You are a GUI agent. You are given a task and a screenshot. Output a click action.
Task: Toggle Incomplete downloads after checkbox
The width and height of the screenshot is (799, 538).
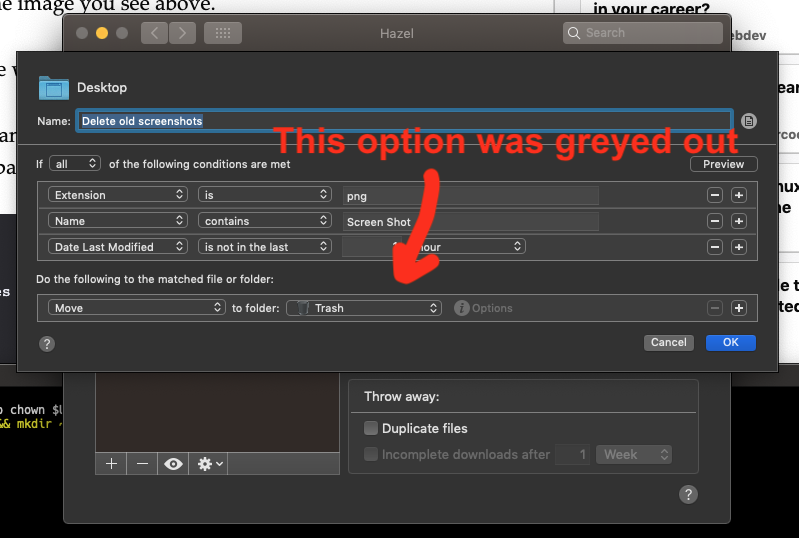[x=371, y=454]
